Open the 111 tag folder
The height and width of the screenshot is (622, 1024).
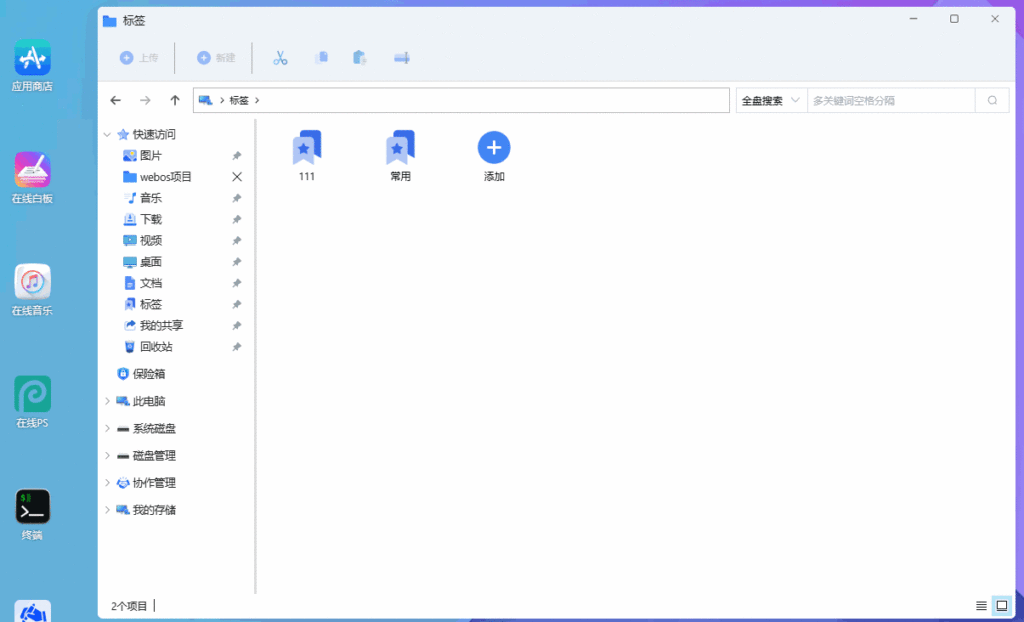[x=307, y=150]
